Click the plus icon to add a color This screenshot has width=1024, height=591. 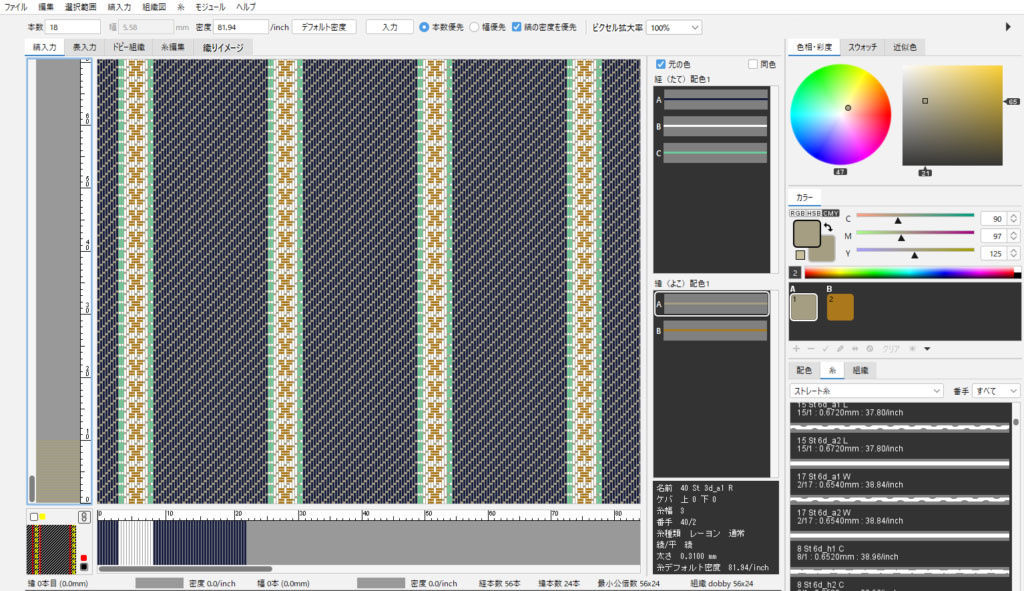[796, 348]
